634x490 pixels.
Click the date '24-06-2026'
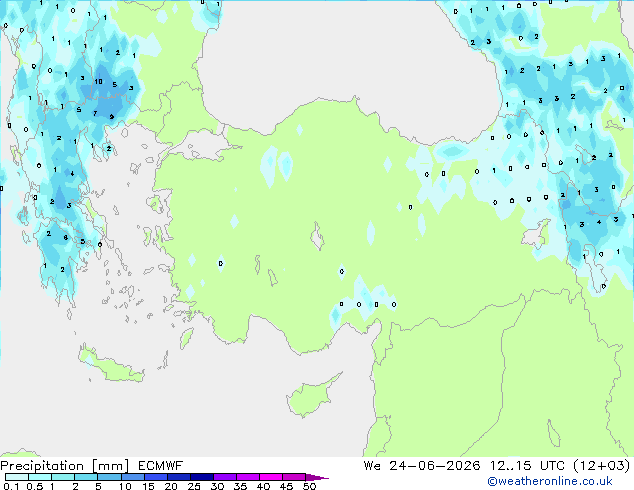click(435, 466)
